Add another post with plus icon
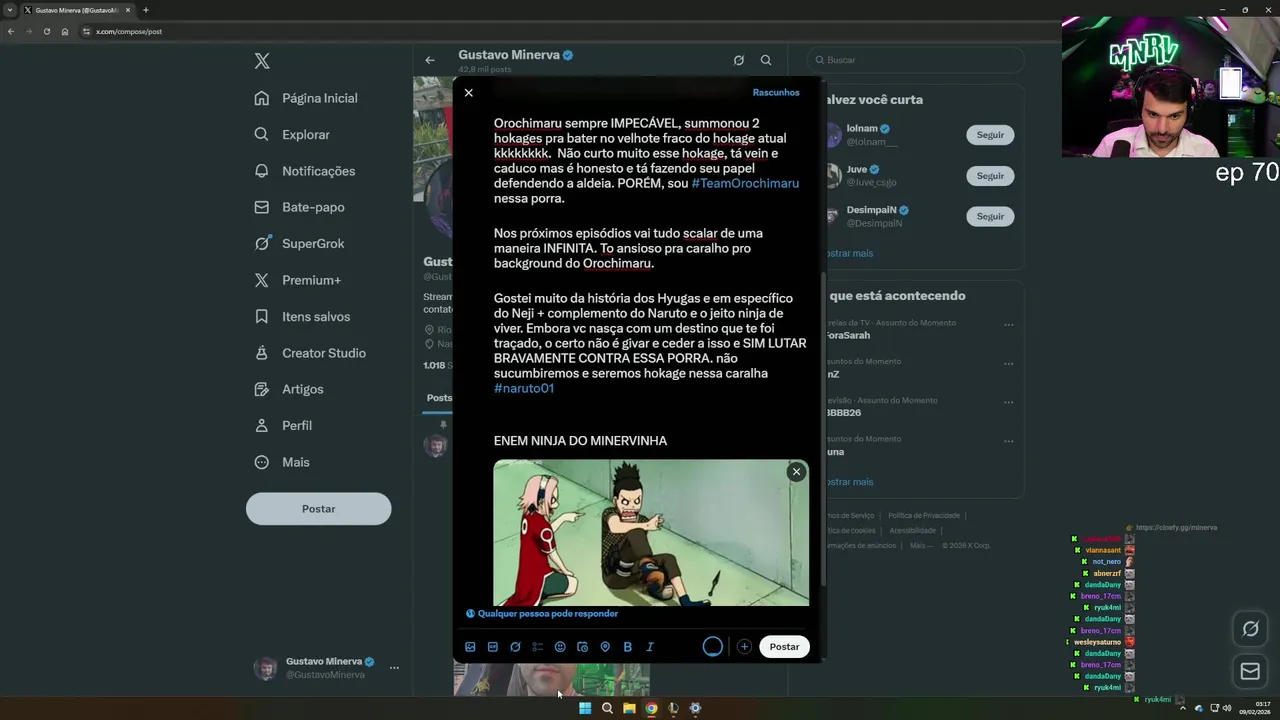This screenshot has width=1280, height=720. (x=744, y=647)
